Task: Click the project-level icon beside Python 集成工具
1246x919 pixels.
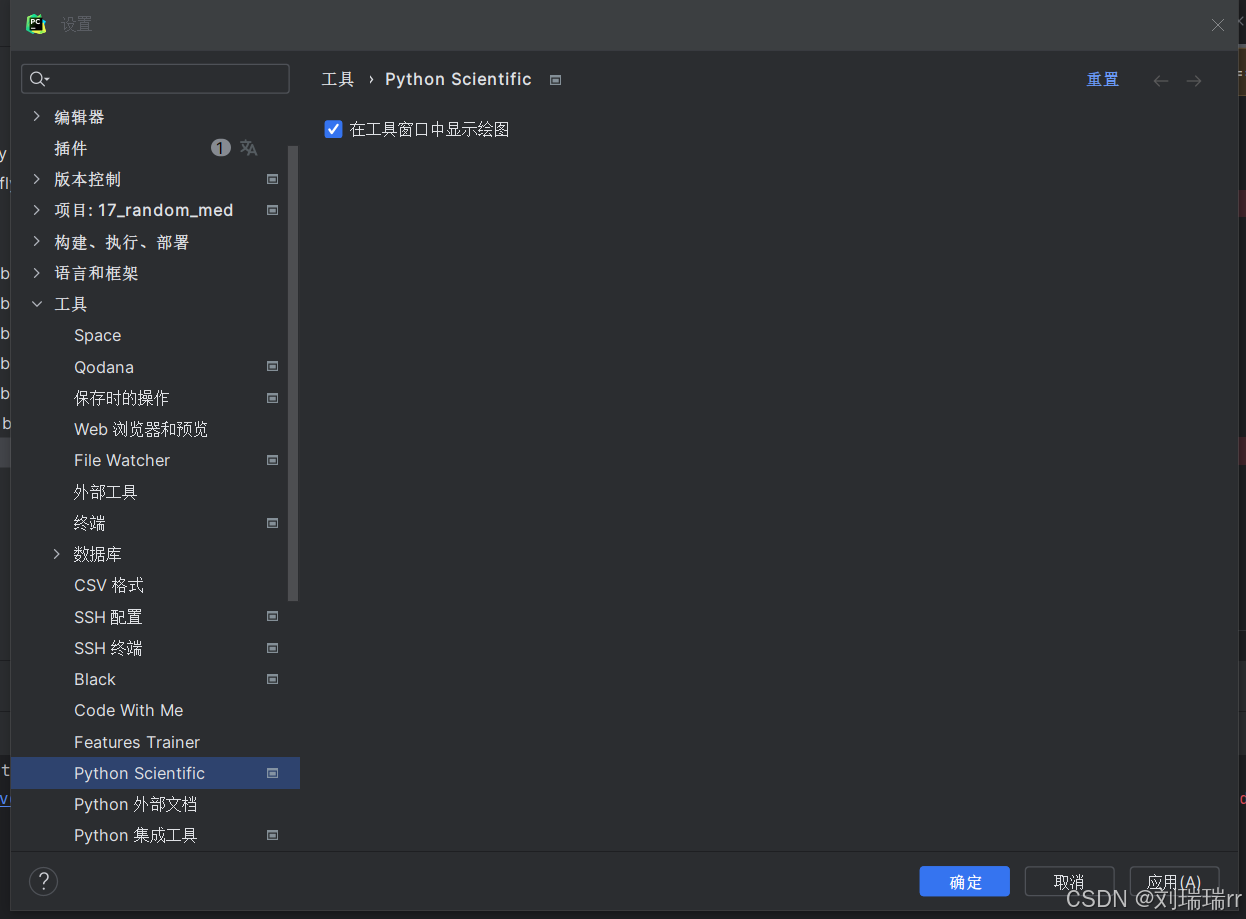Action: coord(272,835)
